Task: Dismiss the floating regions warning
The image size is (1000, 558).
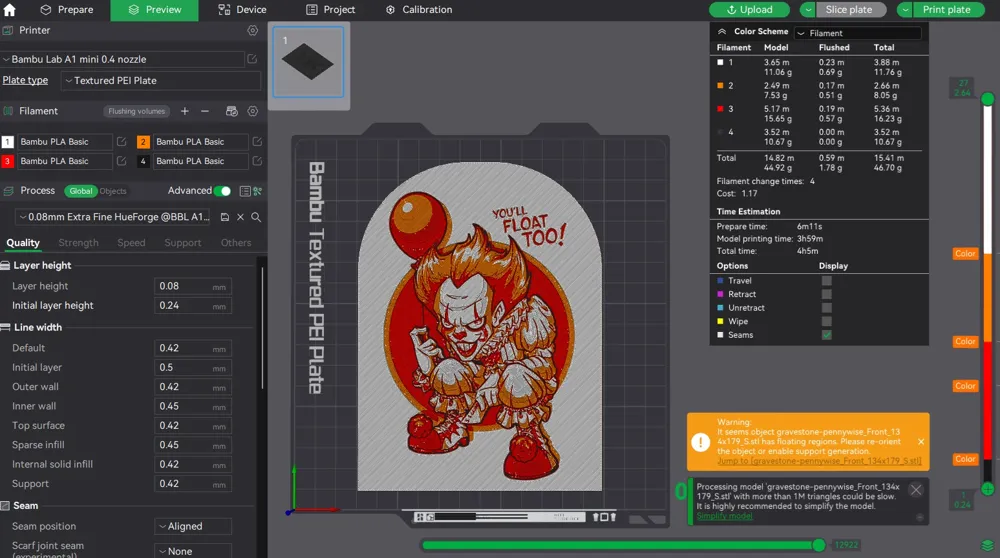Action: 921,441
